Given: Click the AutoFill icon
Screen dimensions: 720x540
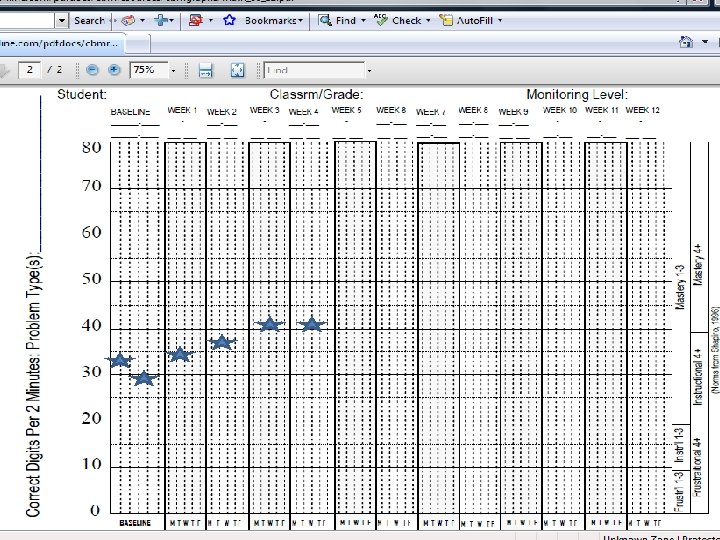Looking at the screenshot, I should point(446,20).
